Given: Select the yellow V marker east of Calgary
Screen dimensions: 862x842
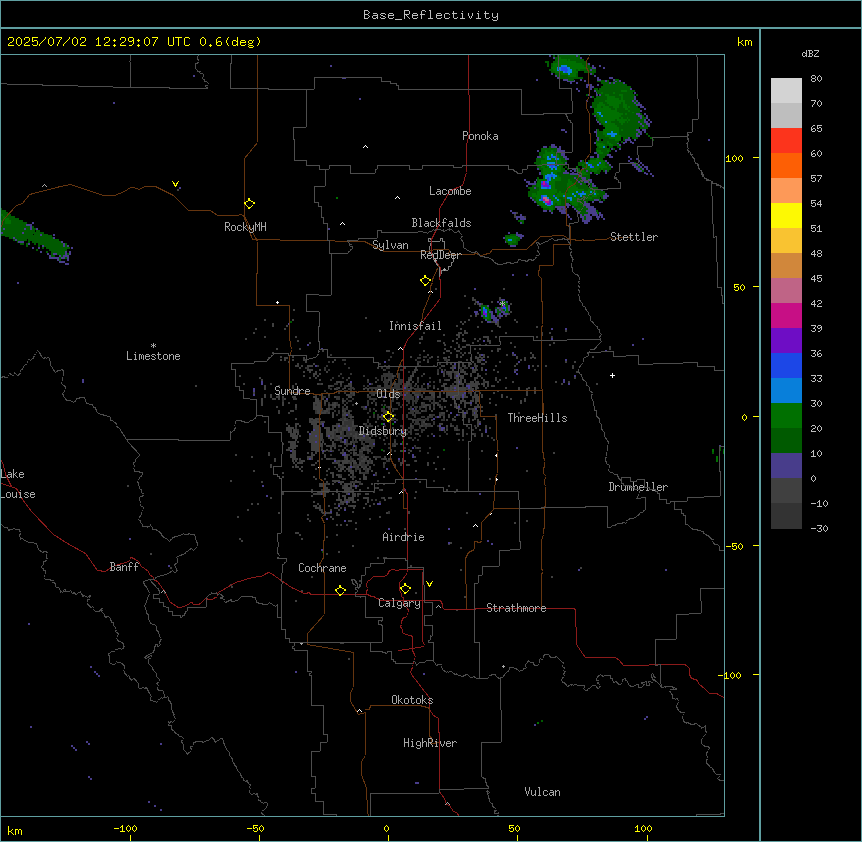Looking at the screenshot, I should [429, 584].
